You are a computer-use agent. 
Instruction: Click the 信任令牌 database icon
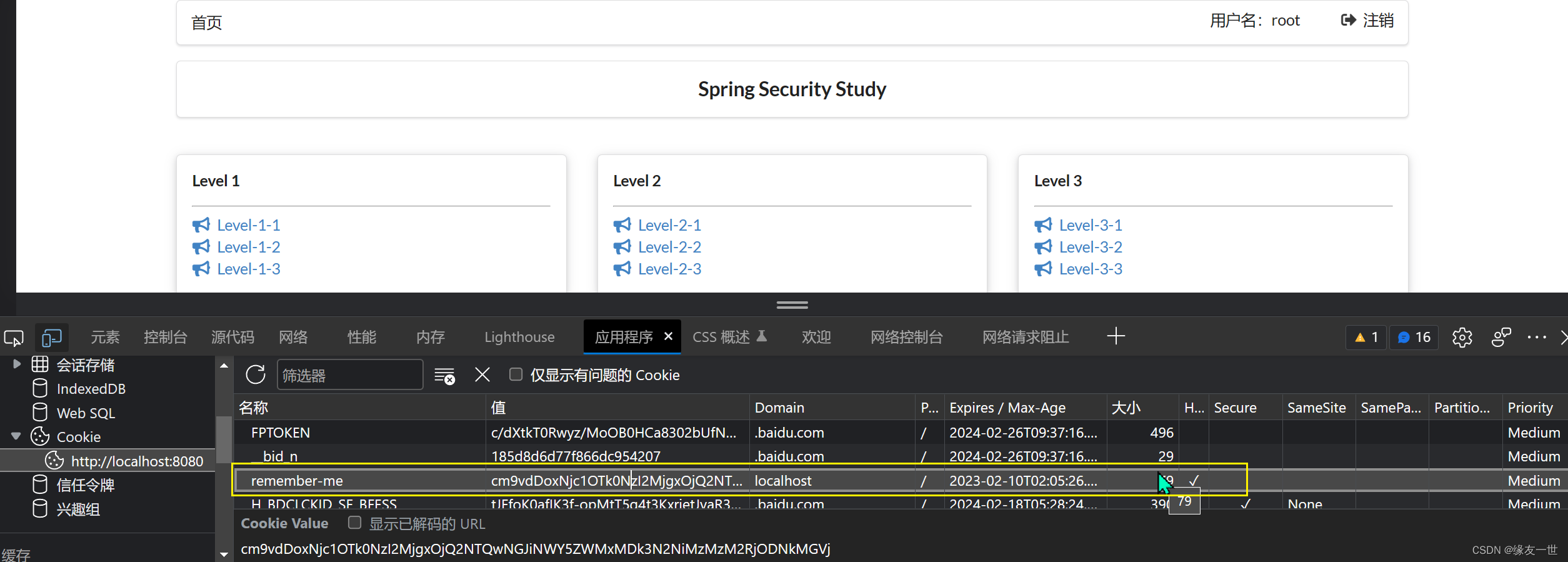pyautogui.click(x=39, y=484)
